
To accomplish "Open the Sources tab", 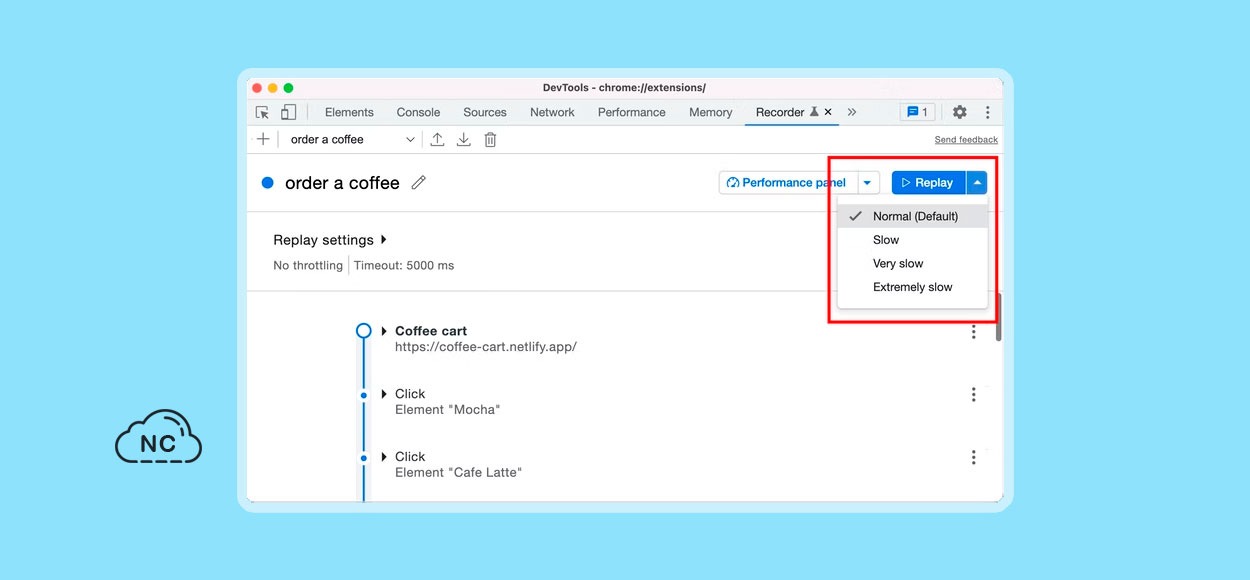I will coord(485,112).
